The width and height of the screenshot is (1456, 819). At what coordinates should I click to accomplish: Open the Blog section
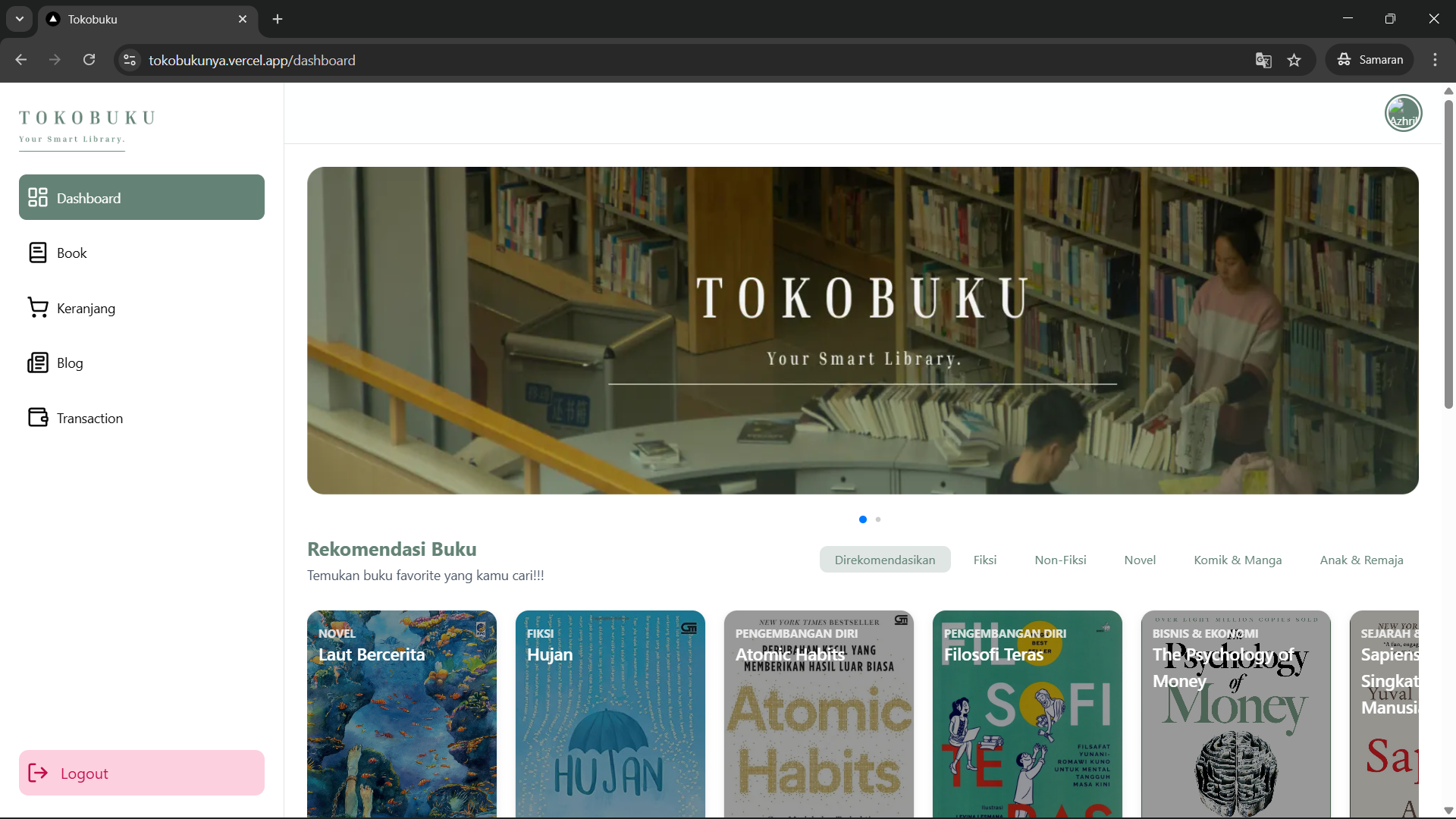click(x=70, y=362)
